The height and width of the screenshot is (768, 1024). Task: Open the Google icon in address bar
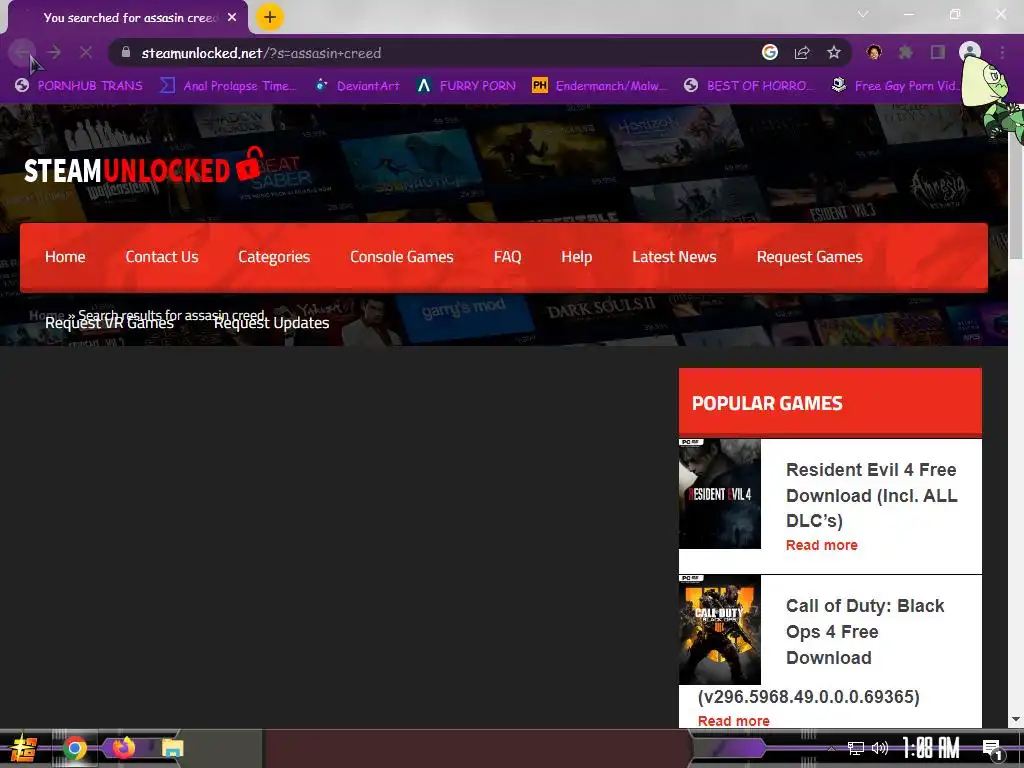pyautogui.click(x=770, y=52)
